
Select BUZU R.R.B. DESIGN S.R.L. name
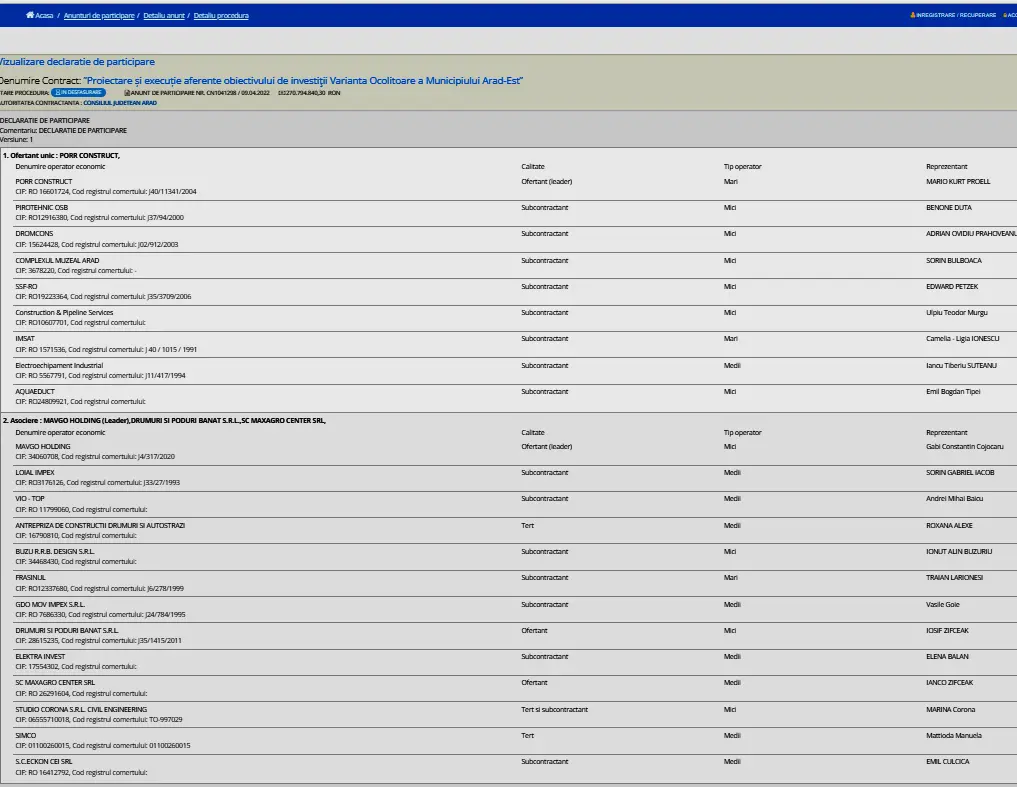(x=55, y=551)
